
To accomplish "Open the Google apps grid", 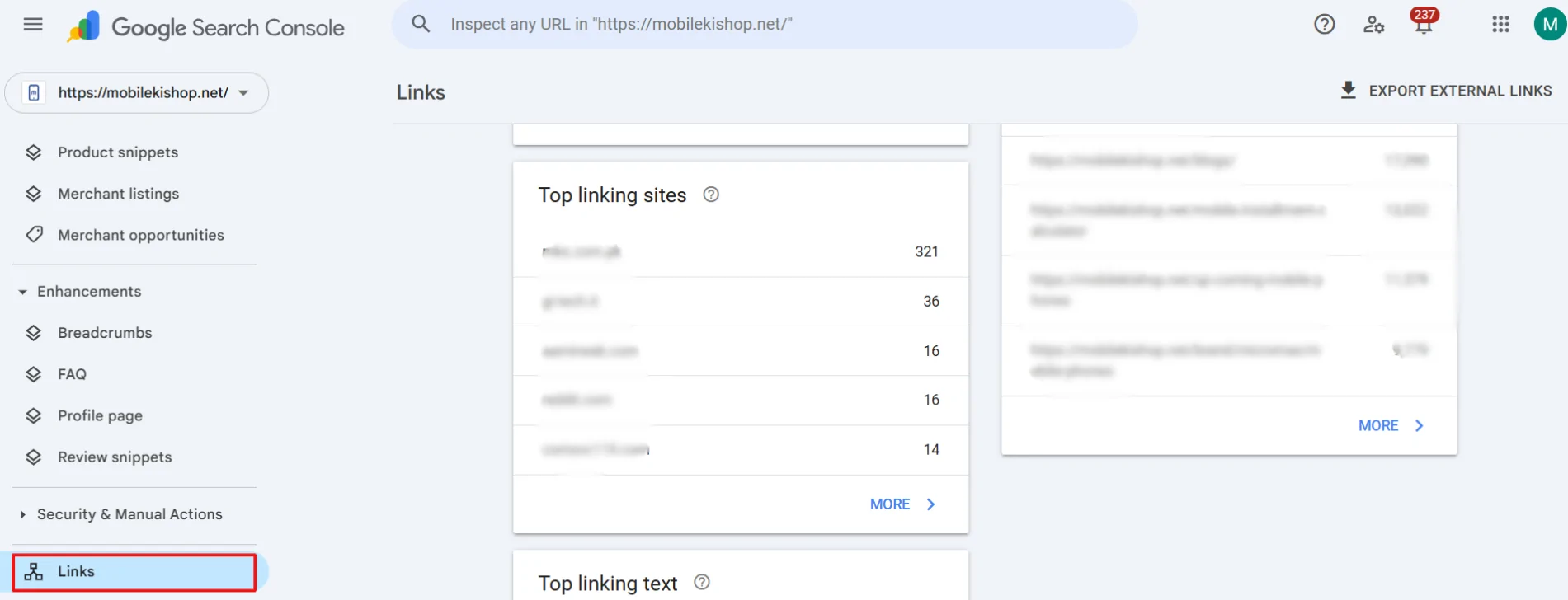I will 1500,24.
